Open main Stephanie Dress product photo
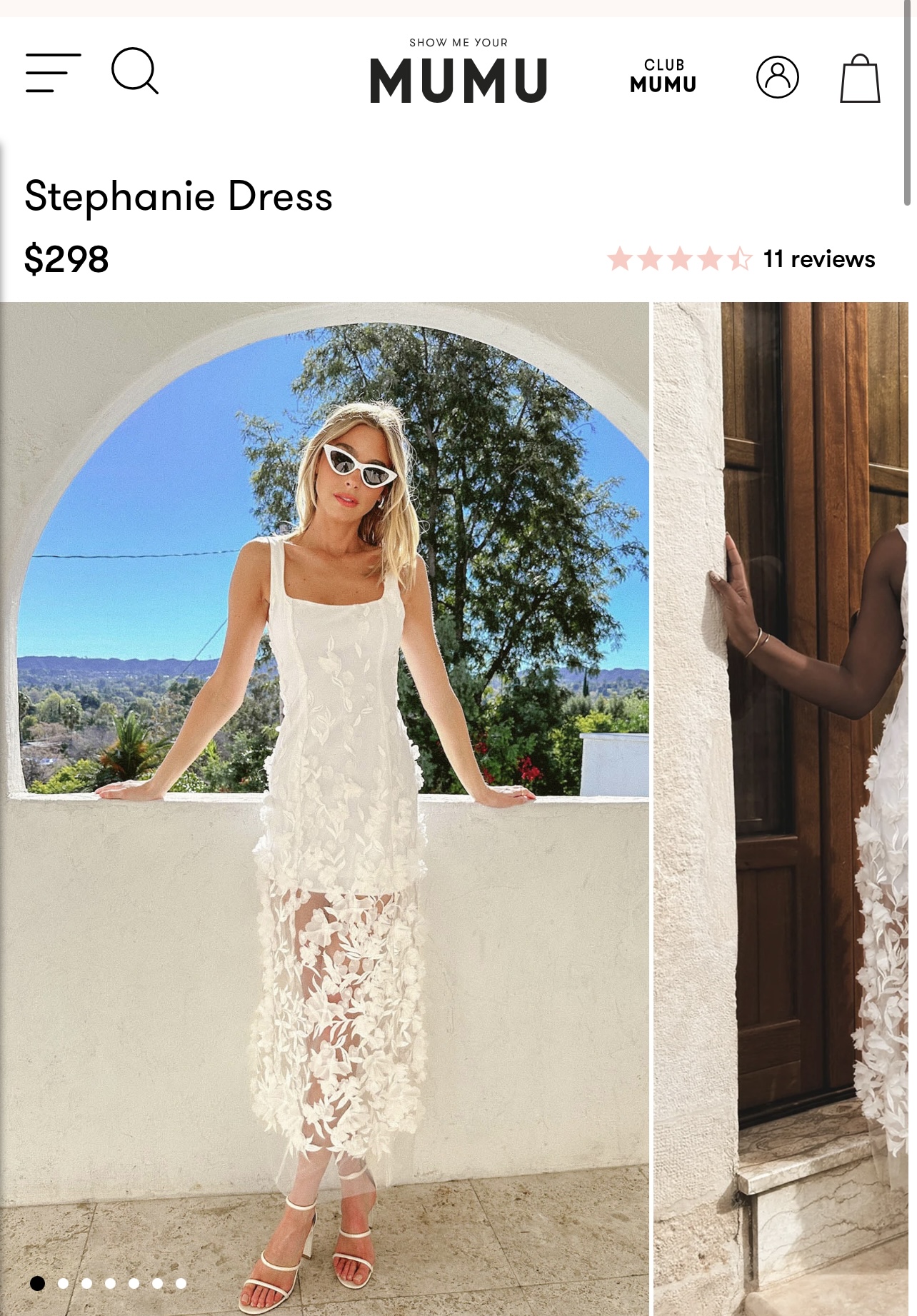 click(324, 808)
